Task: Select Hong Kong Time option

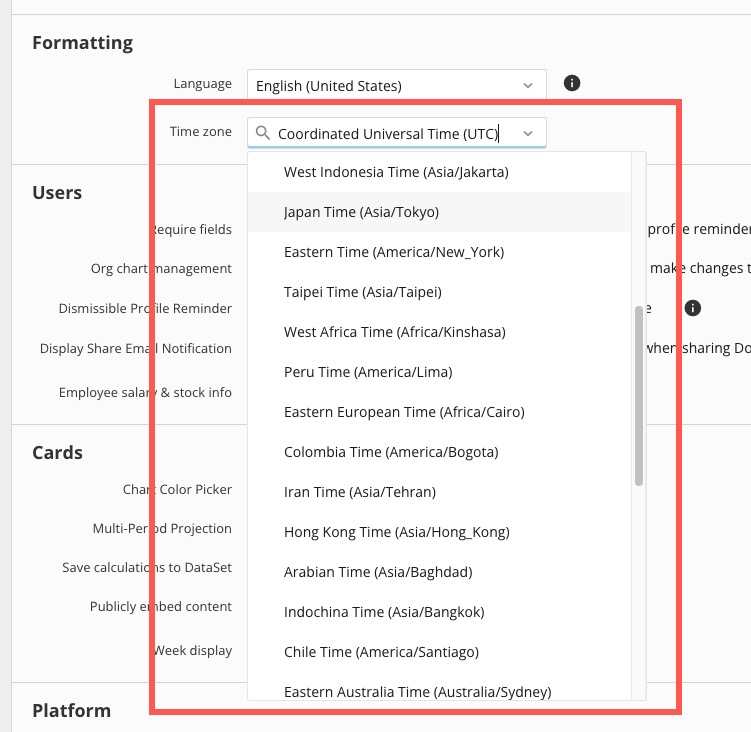Action: coord(396,532)
